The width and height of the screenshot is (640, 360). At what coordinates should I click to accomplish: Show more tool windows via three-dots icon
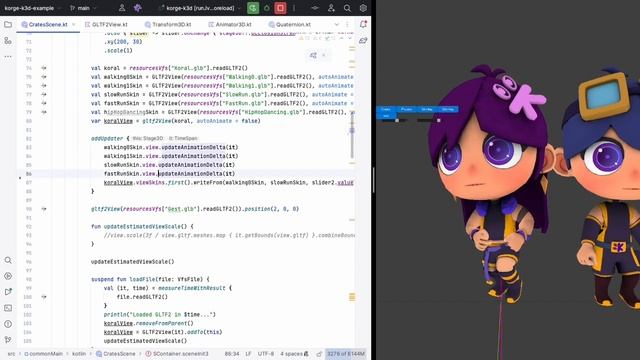(8, 56)
